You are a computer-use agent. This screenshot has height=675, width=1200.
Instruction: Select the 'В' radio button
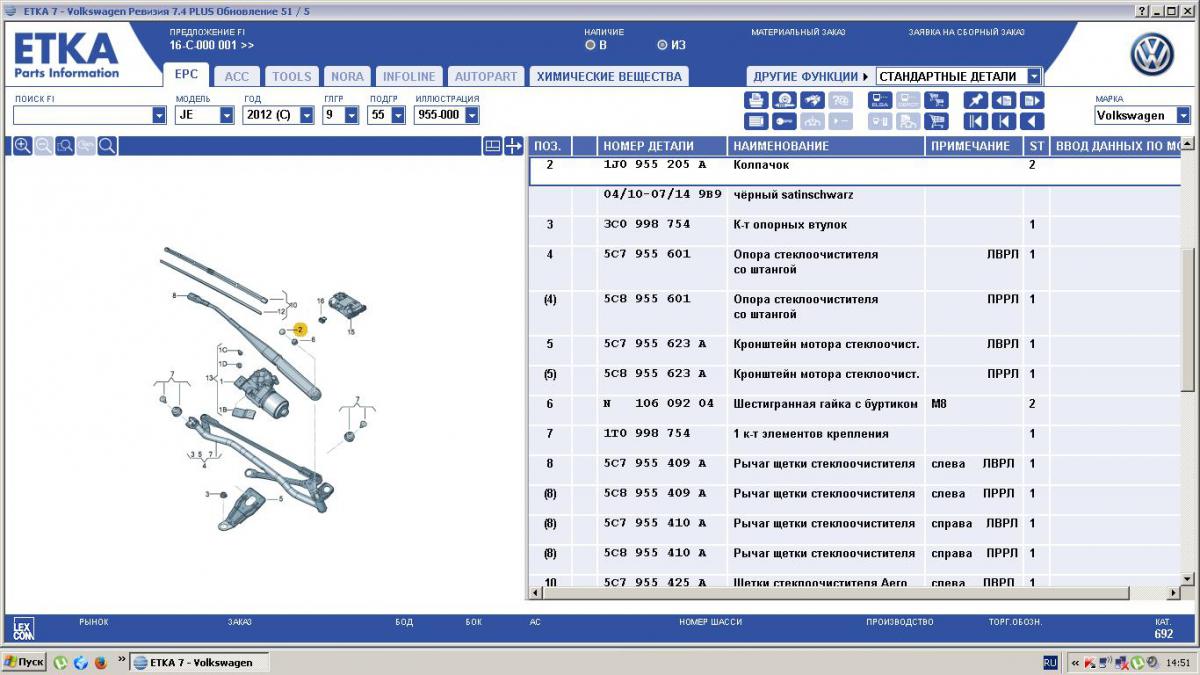(x=590, y=45)
